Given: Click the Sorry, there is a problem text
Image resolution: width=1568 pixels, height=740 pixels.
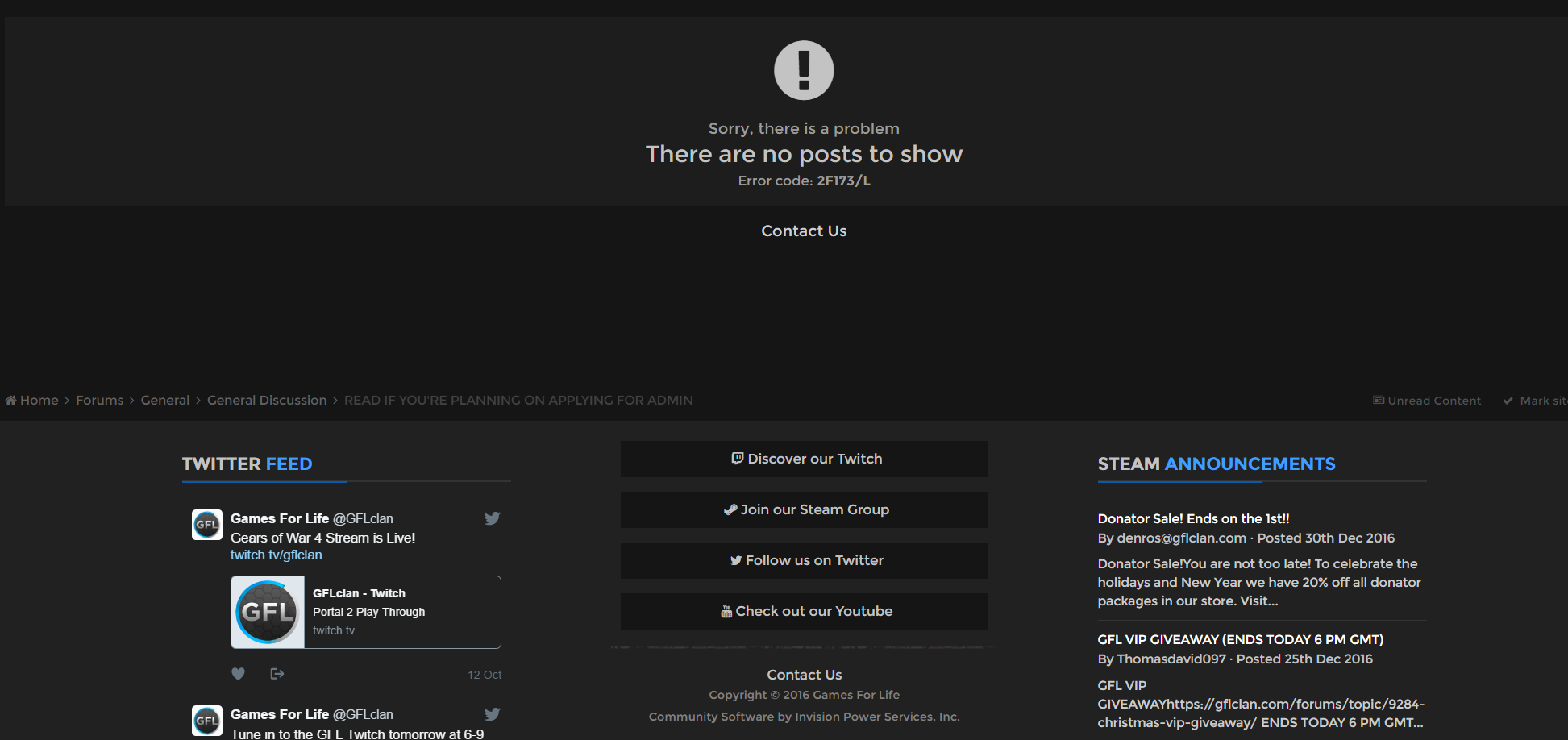Looking at the screenshot, I should tap(804, 128).
